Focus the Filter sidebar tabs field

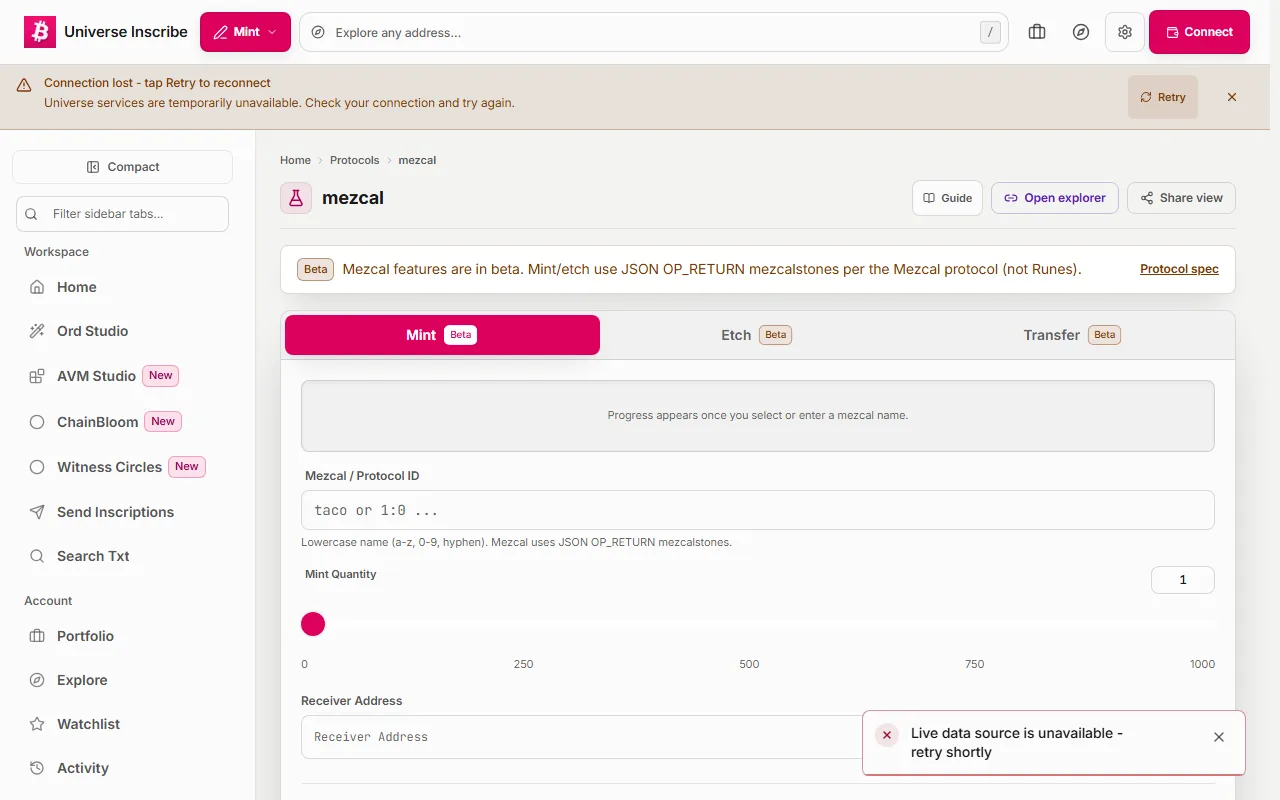click(122, 214)
